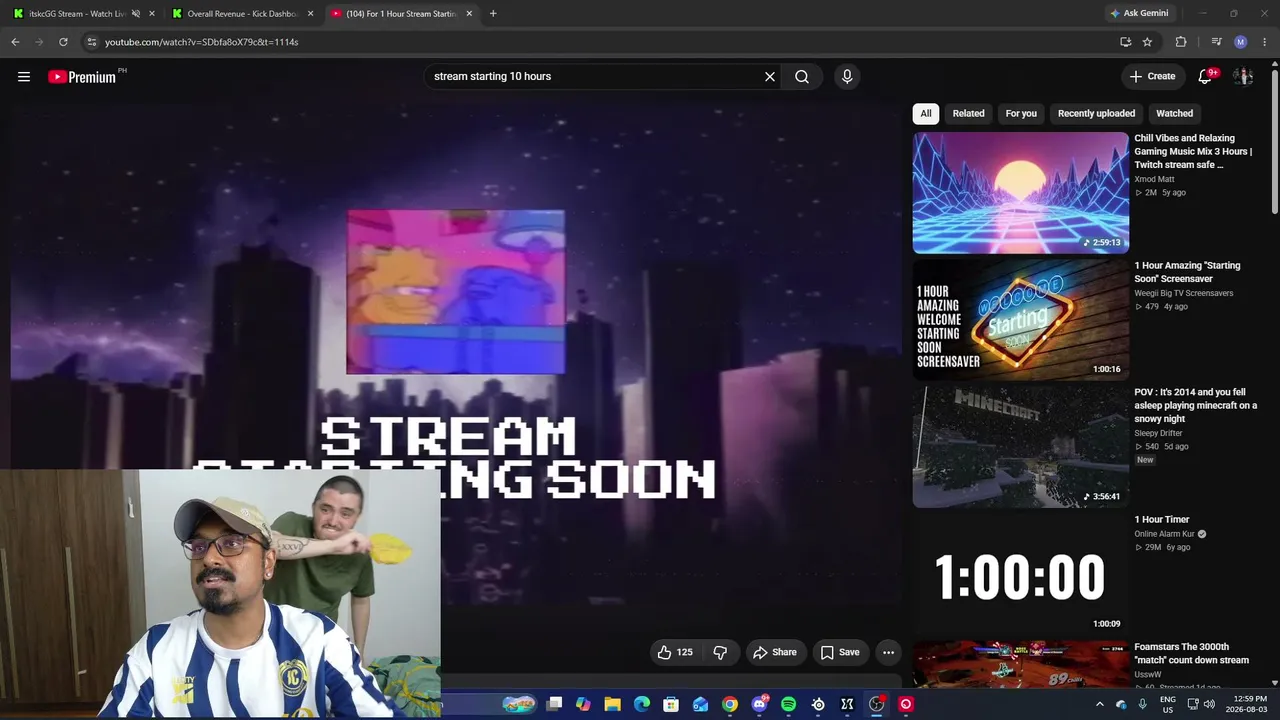Image resolution: width=1280 pixels, height=720 pixels.
Task: Select the Related filter chip
Action: [968, 113]
